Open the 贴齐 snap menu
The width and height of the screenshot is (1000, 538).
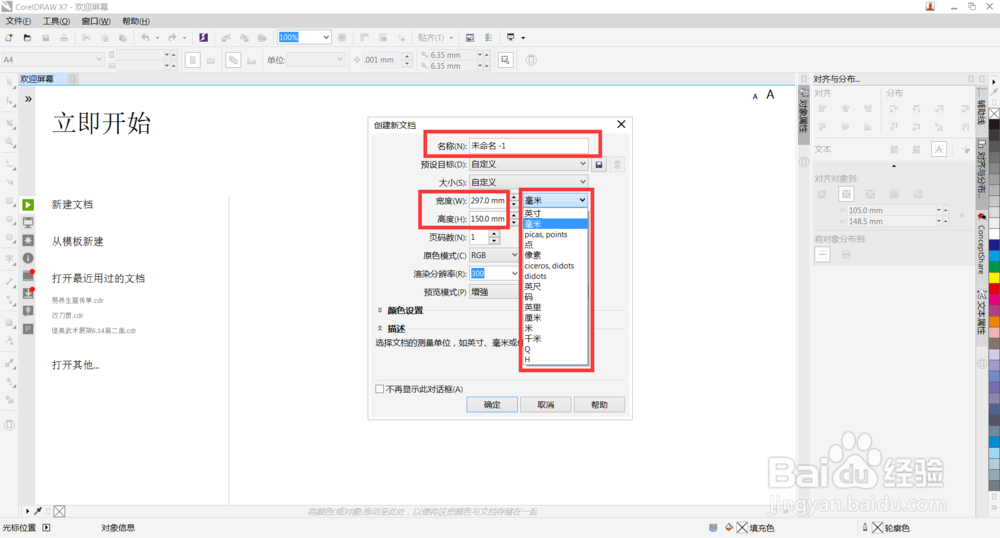[x=435, y=38]
